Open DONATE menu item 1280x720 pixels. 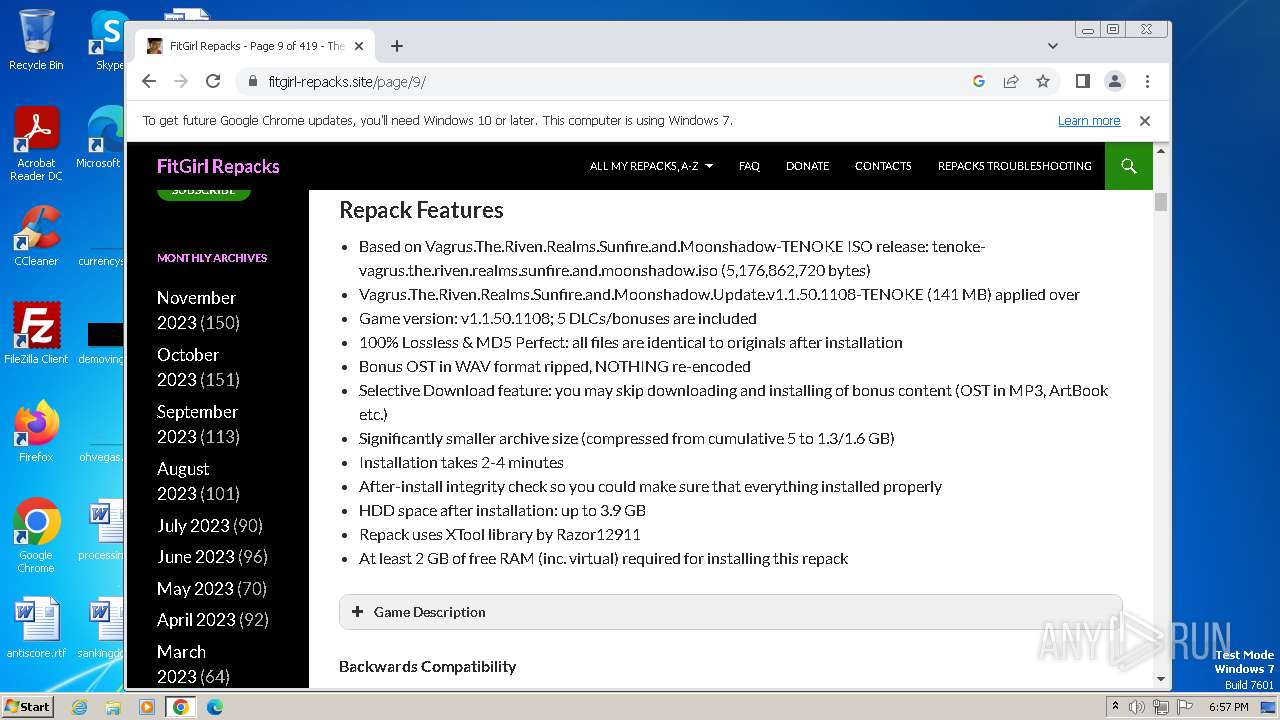coord(807,166)
